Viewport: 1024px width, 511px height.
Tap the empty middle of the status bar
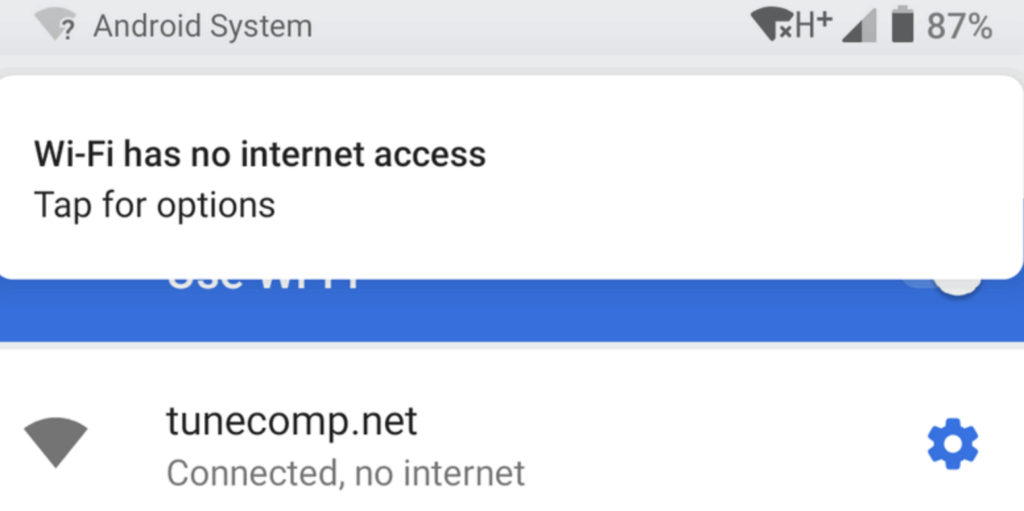[530, 26]
